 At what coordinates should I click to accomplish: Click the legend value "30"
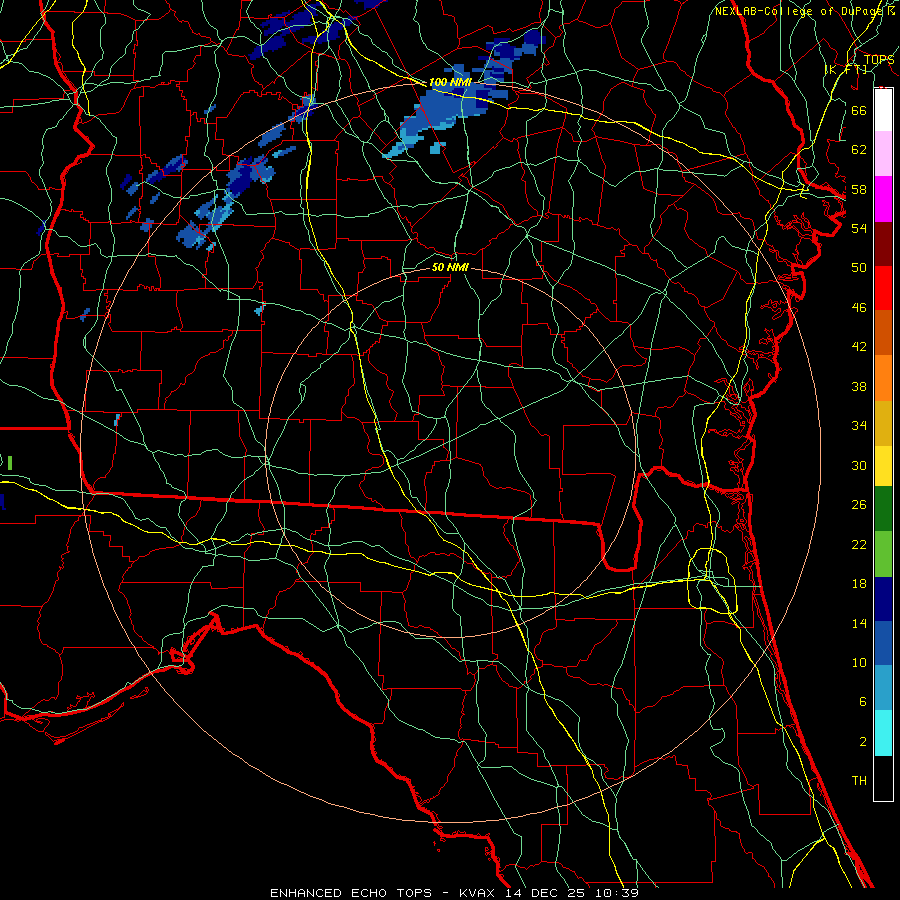point(859,465)
